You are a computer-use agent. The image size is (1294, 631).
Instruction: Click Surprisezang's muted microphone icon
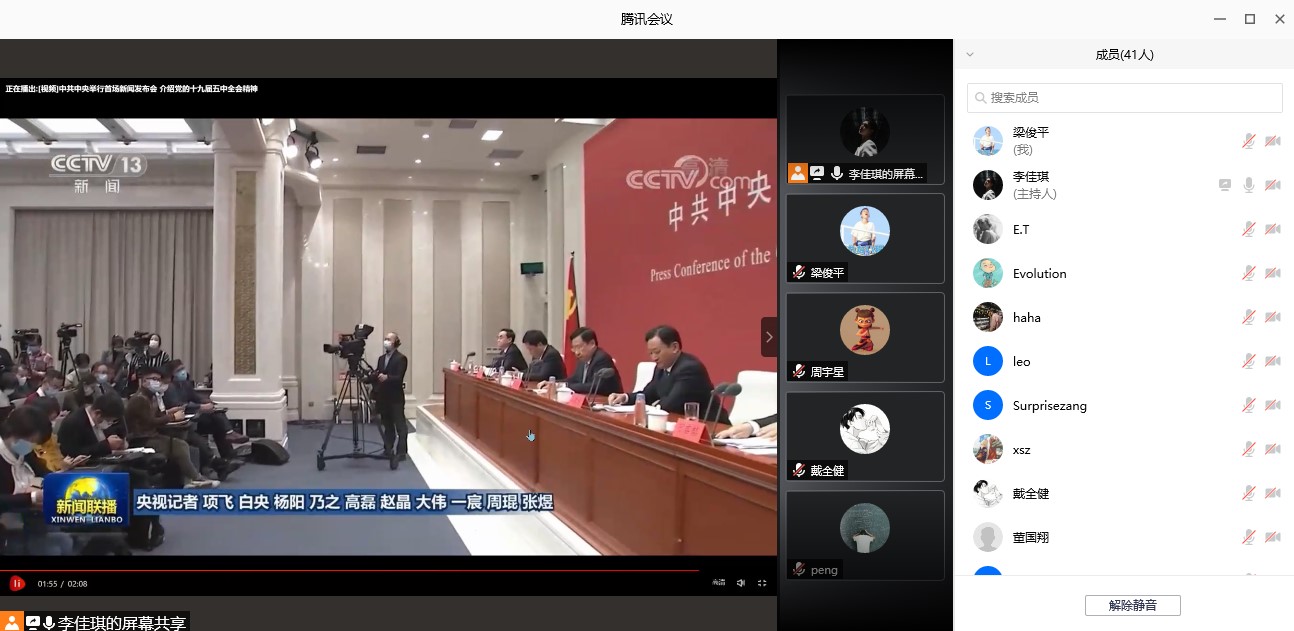tap(1248, 405)
